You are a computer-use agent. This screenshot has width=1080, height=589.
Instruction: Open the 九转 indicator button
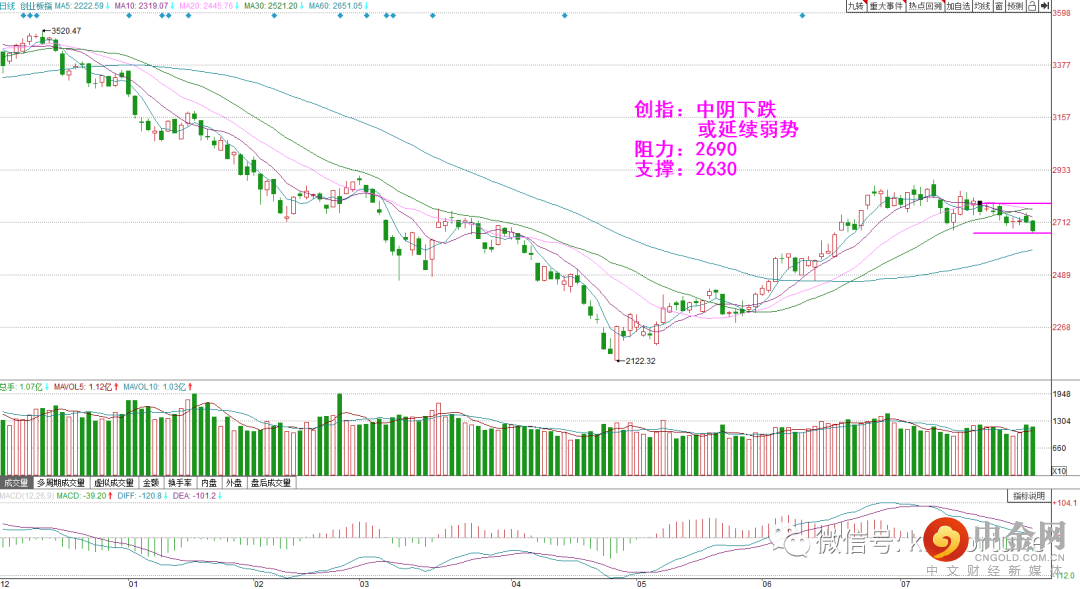[x=855, y=6]
